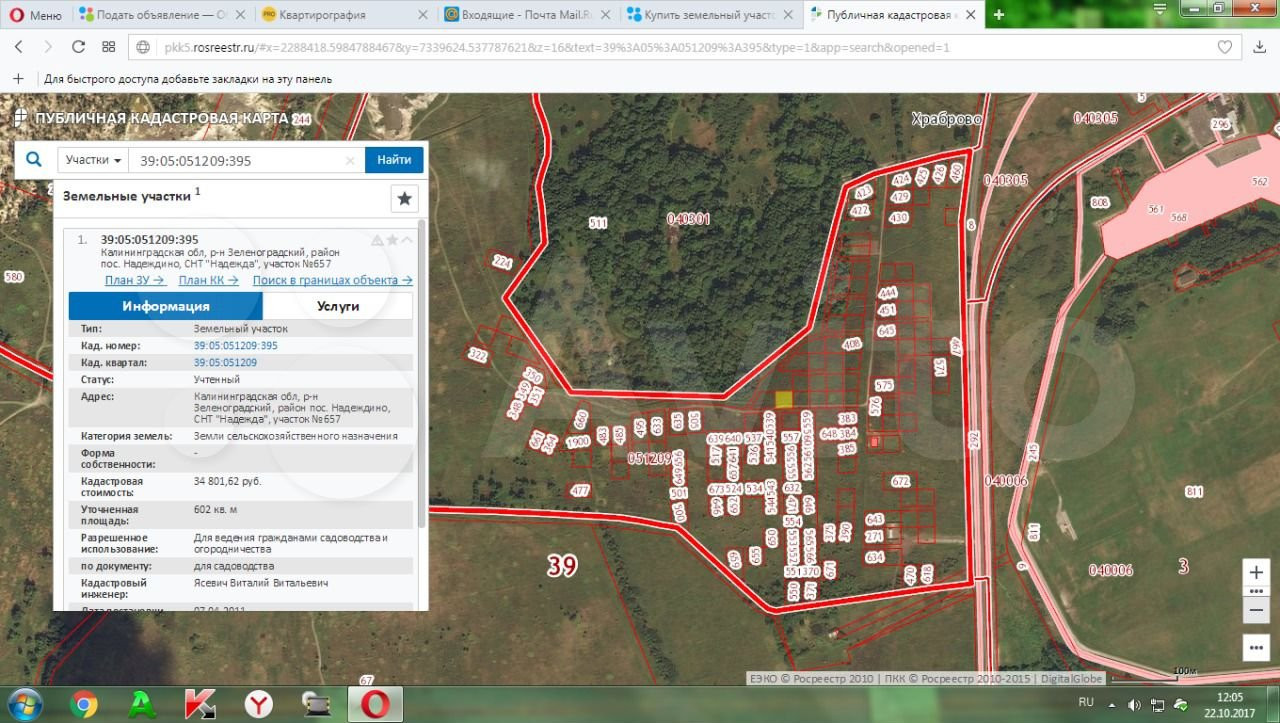Switch to the Услуги tab
Screen dimensions: 1280x723
[x=337, y=306]
